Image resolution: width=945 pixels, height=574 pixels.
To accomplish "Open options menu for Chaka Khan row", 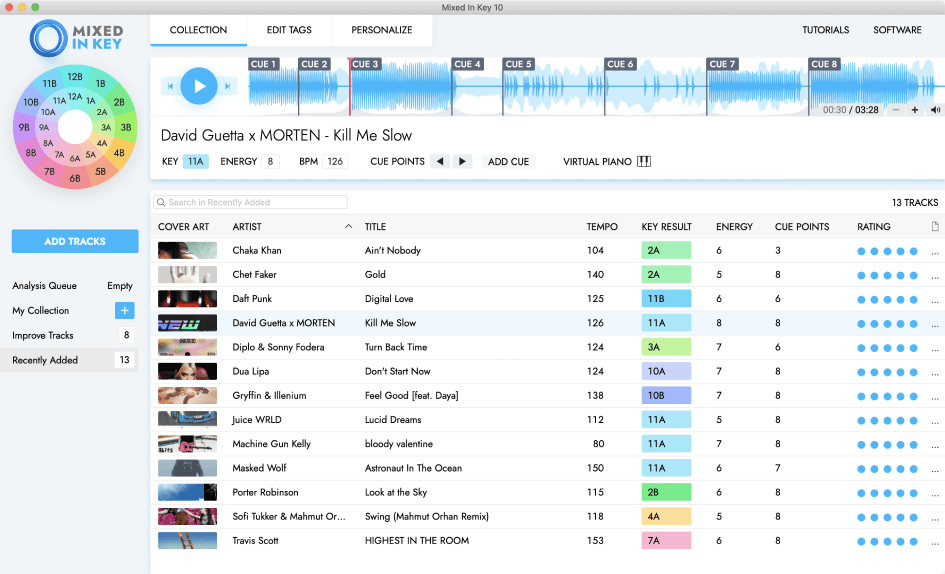I will 935,251.
